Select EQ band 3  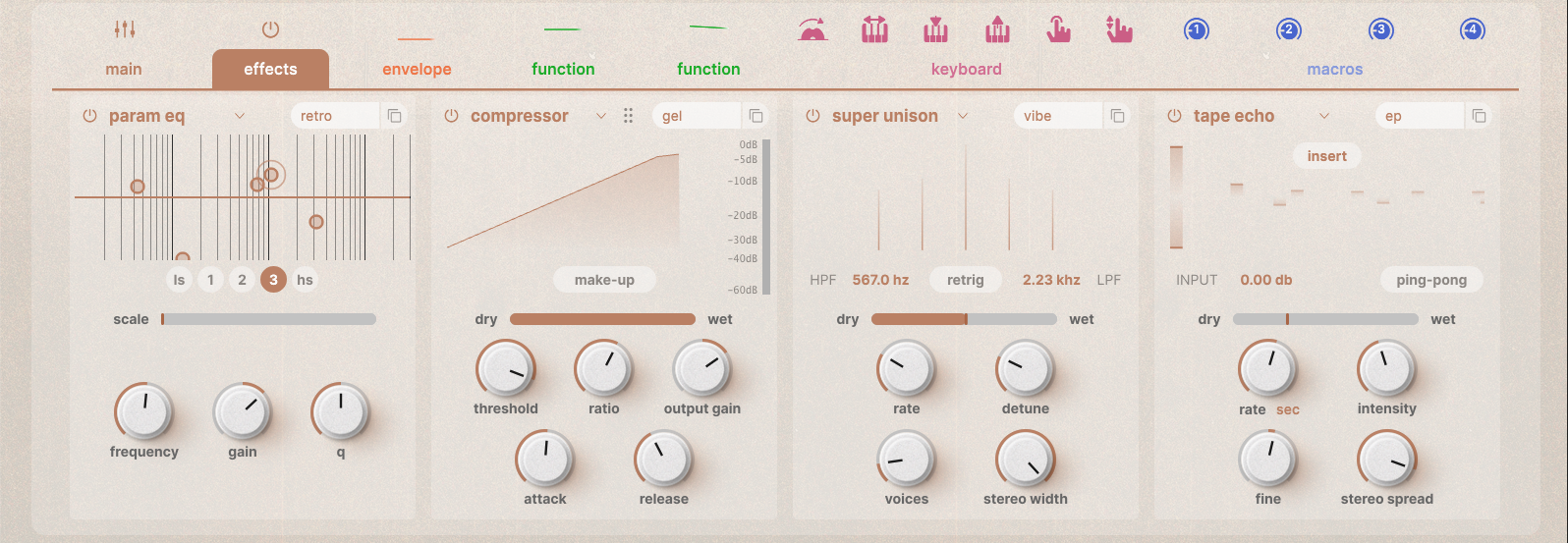pos(273,280)
